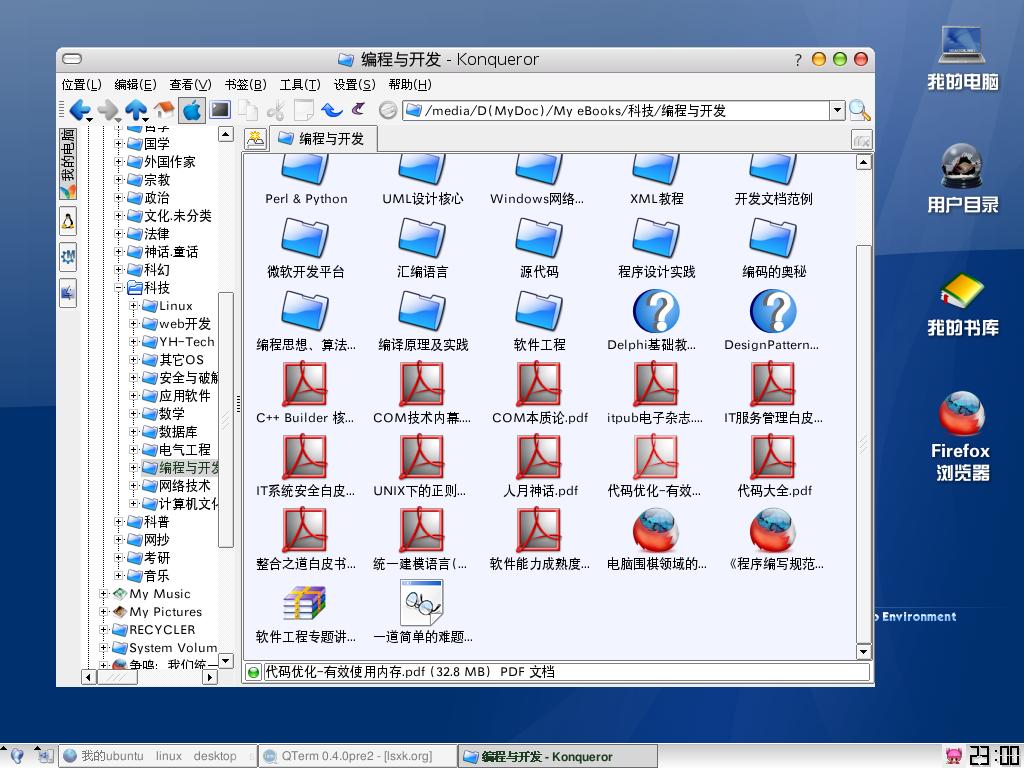Image resolution: width=1024 pixels, height=768 pixels.
Task: Click the file view scroll up arrow
Action: [x=863, y=162]
